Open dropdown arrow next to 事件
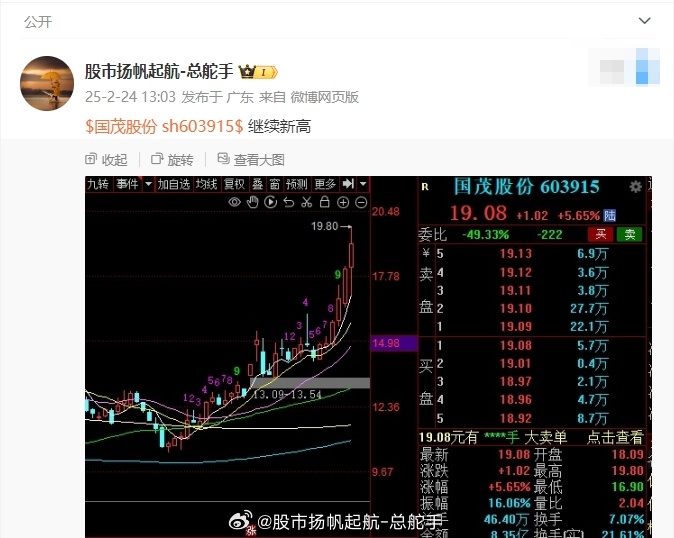The image size is (674, 538). [148, 184]
